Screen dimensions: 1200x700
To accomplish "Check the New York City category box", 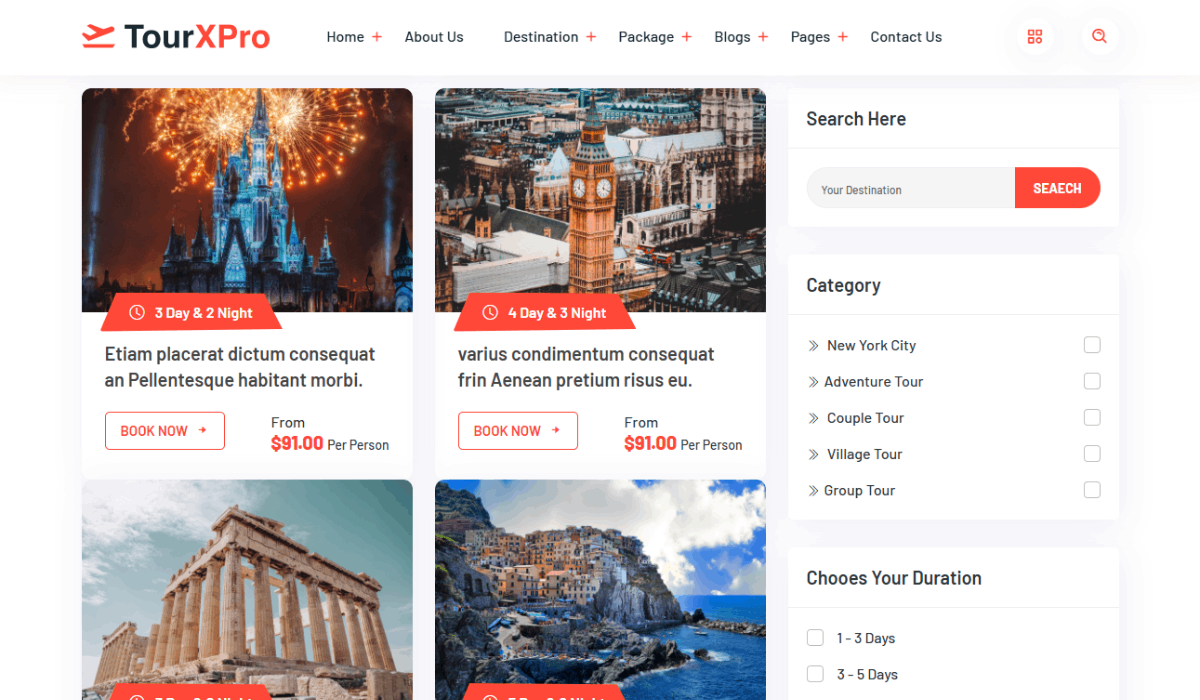I will [1092, 345].
